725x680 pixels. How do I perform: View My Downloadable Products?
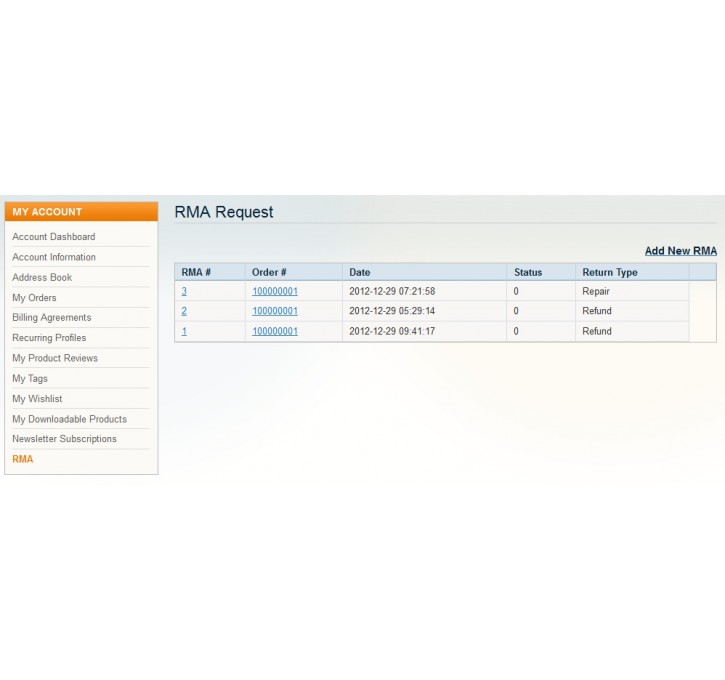pos(69,419)
